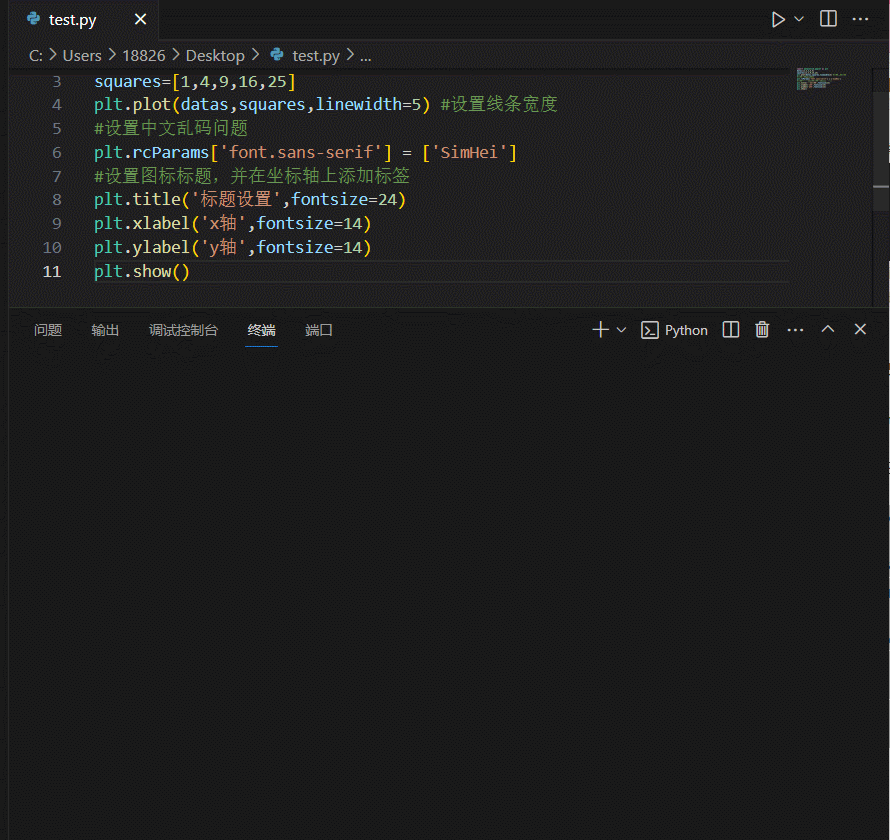Run the Python file with play button

tap(778, 19)
